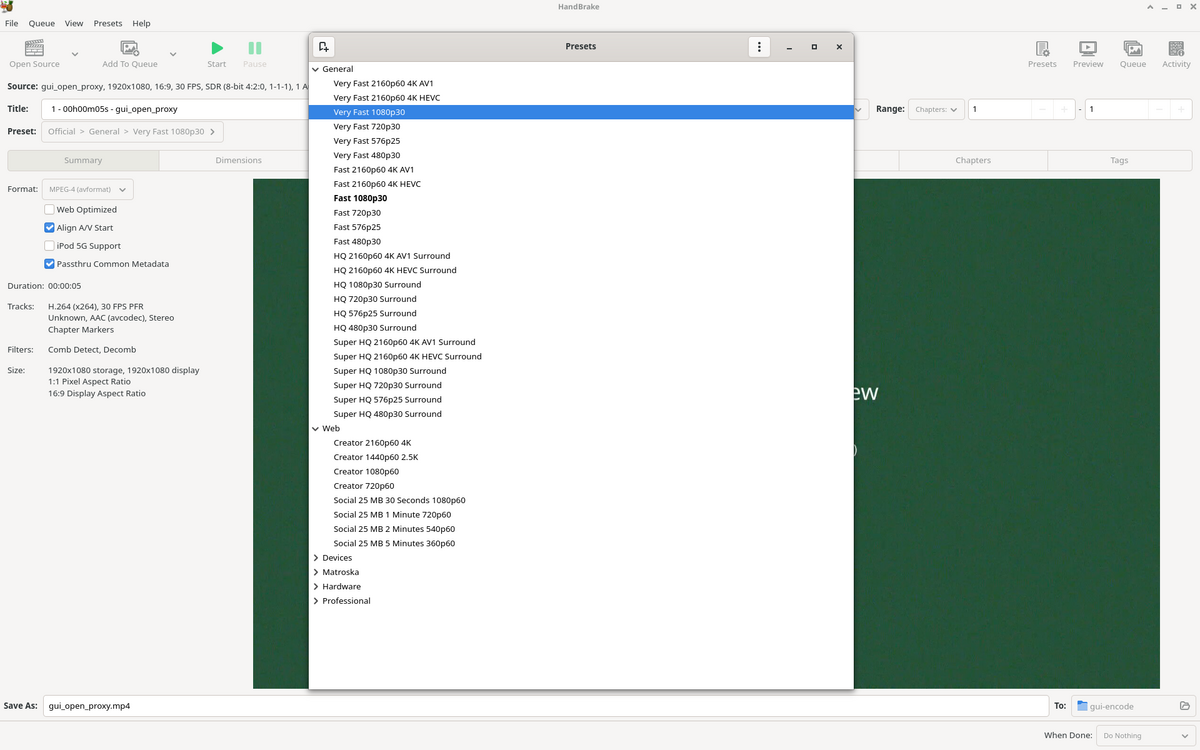Viewport: 1200px width, 750px height.
Task: Open the View menu
Action: tap(74, 23)
